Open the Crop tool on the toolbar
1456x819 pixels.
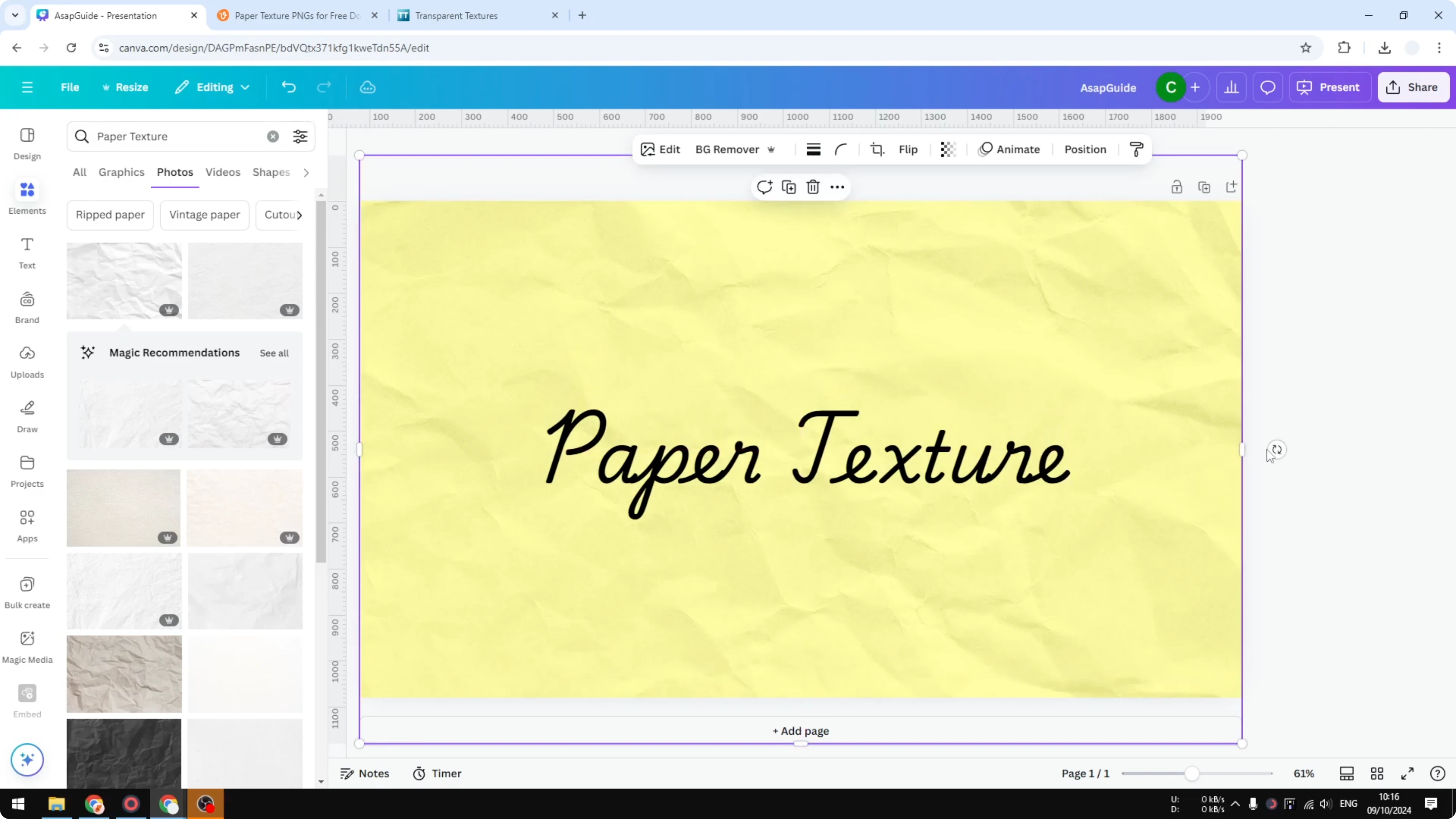click(x=877, y=149)
